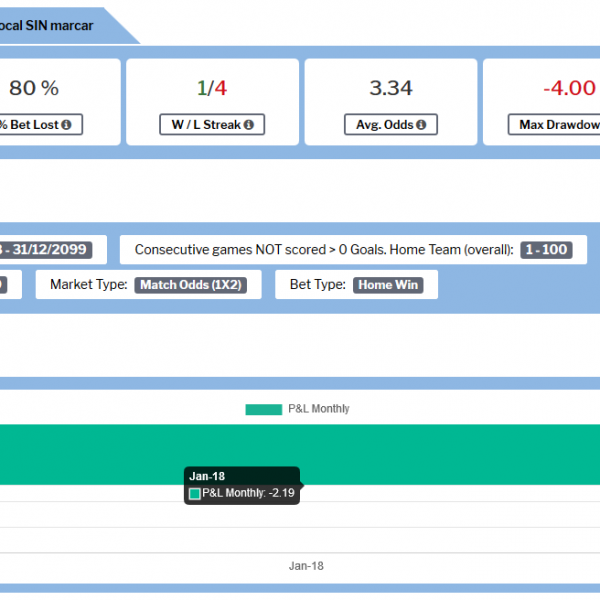Click the 80 % bet lost value

[x=34, y=88]
